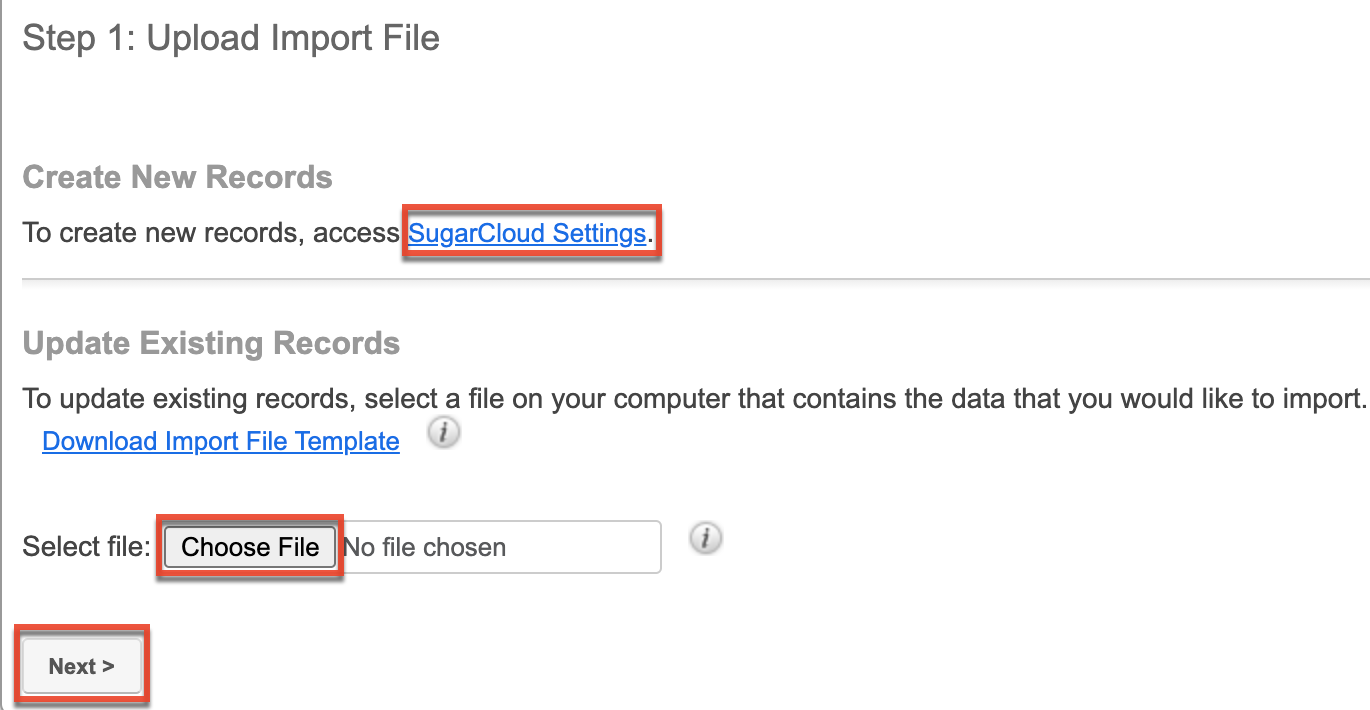Click the "Select file:" label

(x=86, y=548)
